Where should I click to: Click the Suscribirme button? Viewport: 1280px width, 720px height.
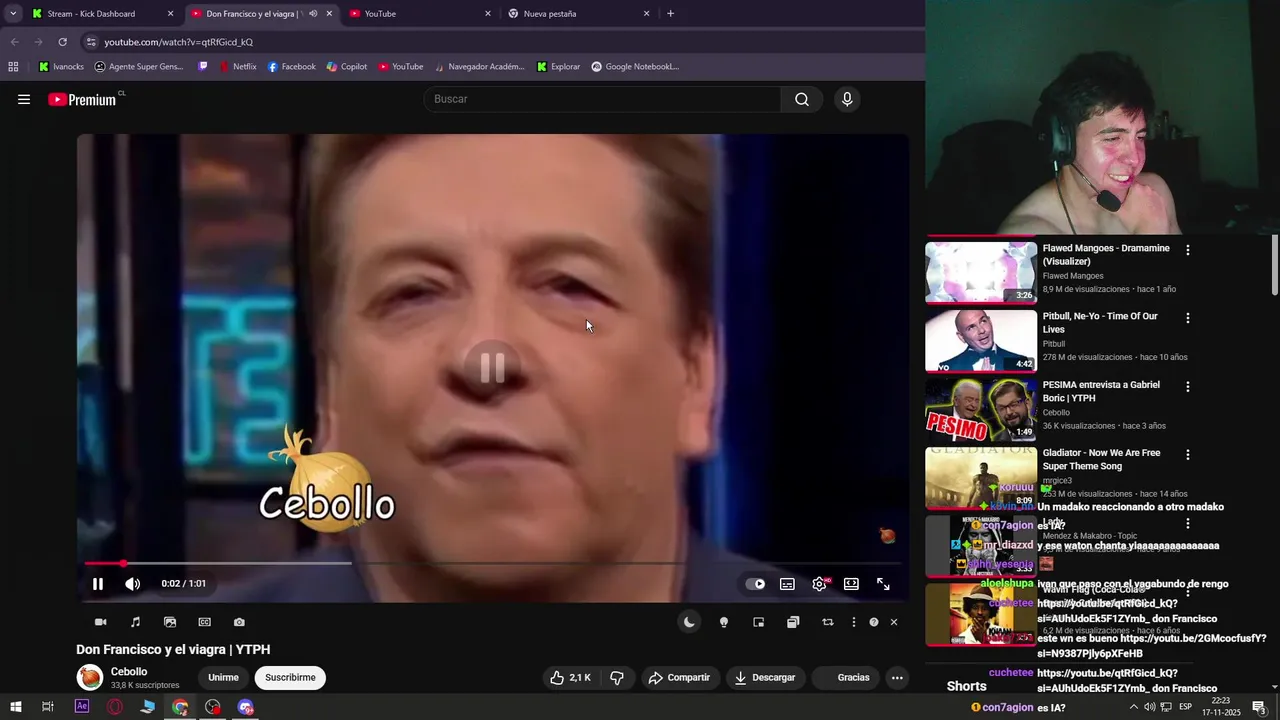click(x=290, y=677)
